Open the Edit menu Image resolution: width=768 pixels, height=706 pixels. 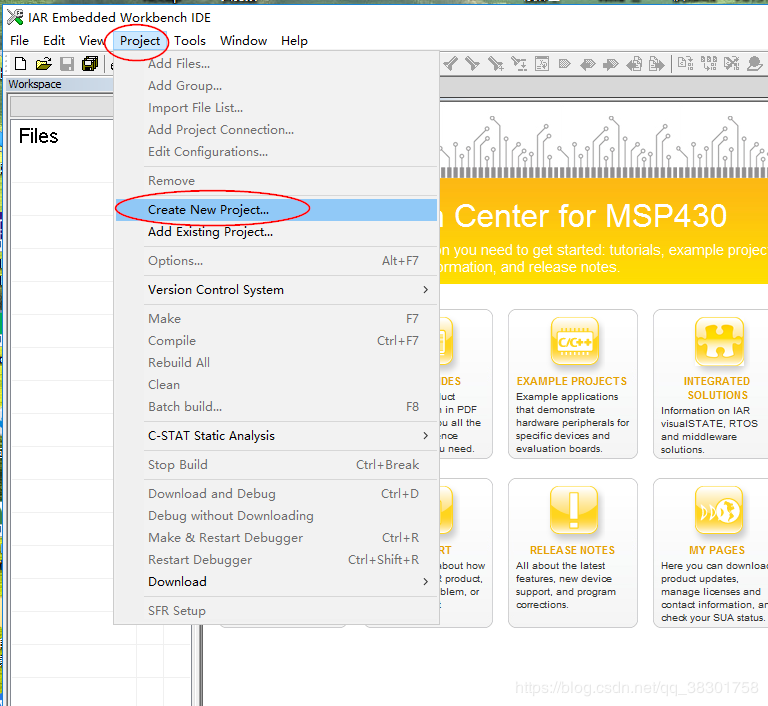tap(54, 41)
